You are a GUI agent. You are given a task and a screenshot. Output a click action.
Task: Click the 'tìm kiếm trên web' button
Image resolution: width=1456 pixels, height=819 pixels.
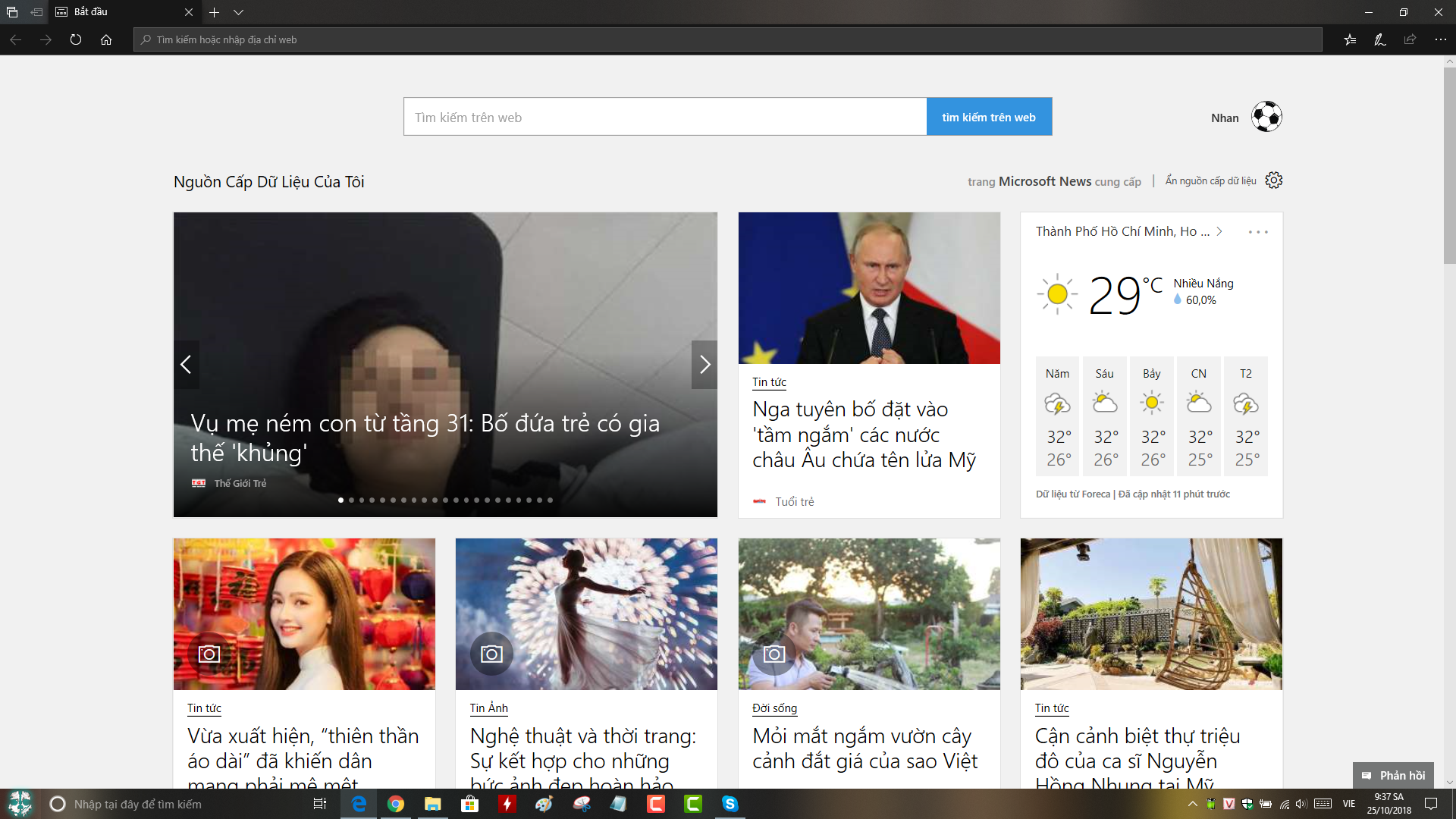[x=989, y=117]
